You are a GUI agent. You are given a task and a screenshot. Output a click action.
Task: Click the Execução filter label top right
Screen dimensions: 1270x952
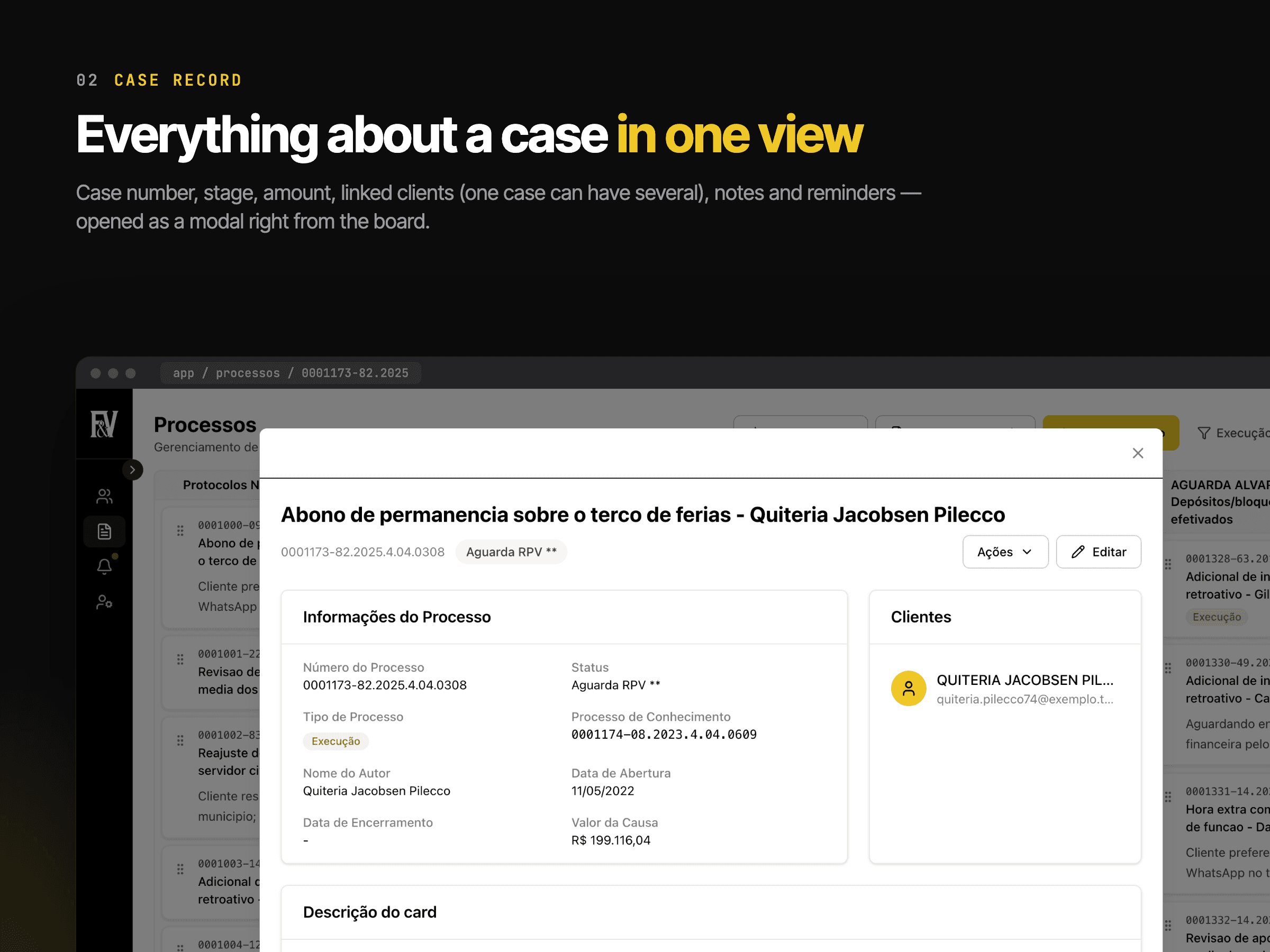tap(1242, 433)
